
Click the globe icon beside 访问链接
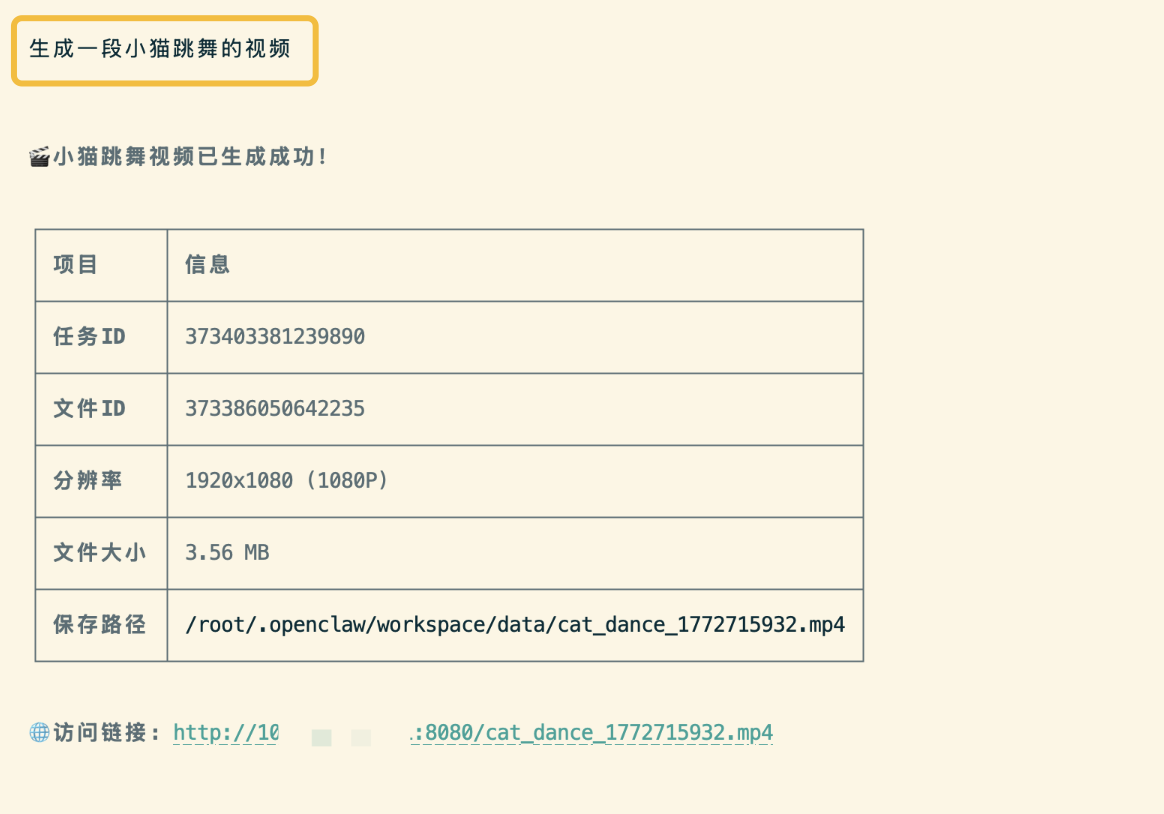pos(40,733)
